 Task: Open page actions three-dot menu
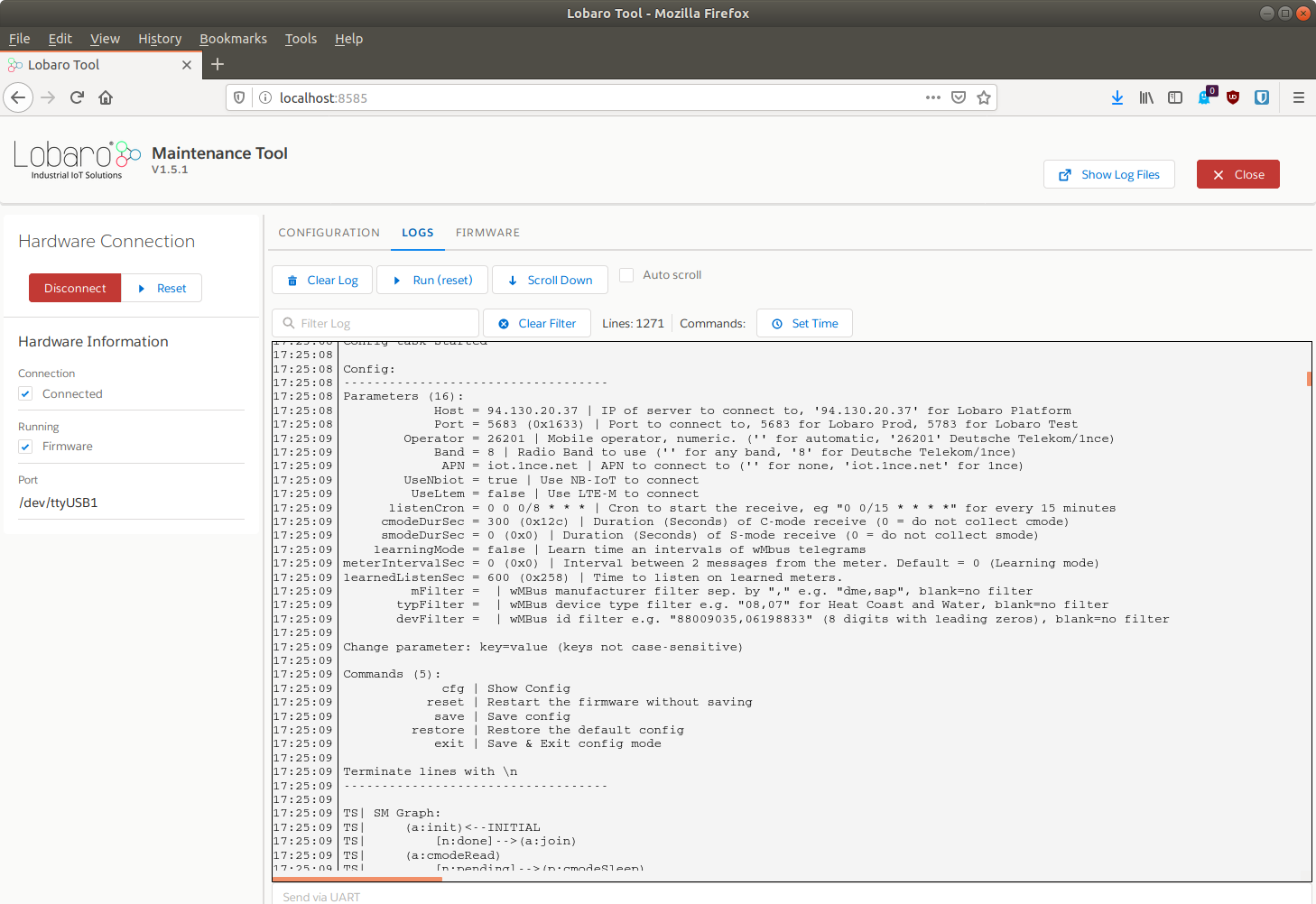click(933, 97)
